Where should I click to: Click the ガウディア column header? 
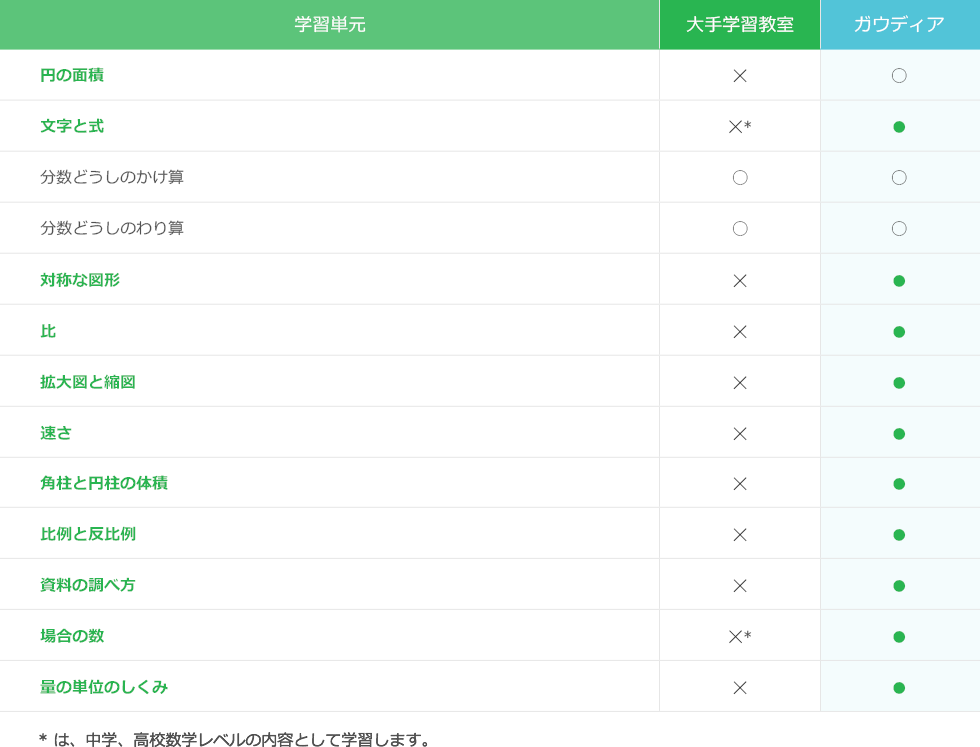point(899,25)
